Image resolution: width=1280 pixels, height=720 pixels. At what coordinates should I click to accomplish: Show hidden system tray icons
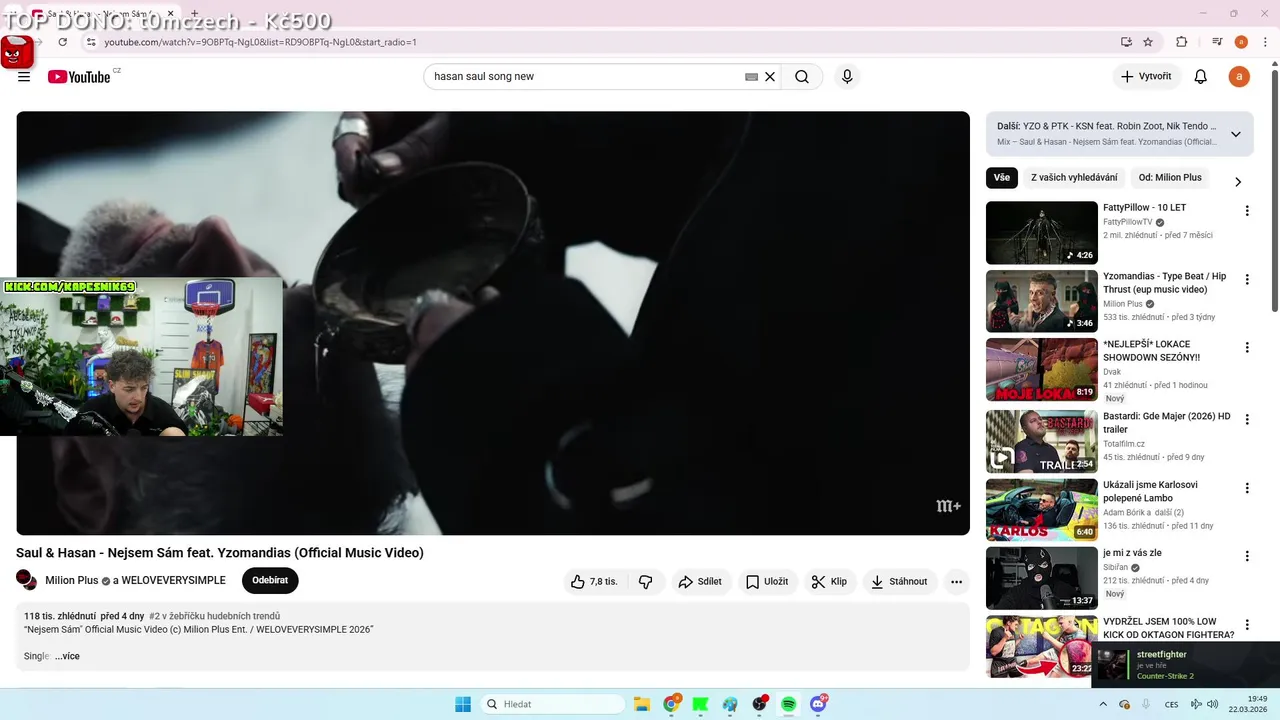[1103, 704]
